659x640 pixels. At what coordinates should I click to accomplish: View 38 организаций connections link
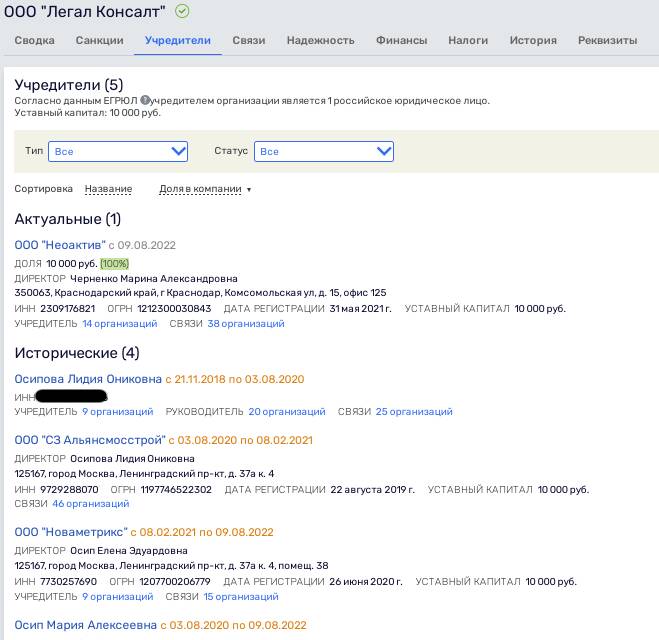[x=246, y=324]
